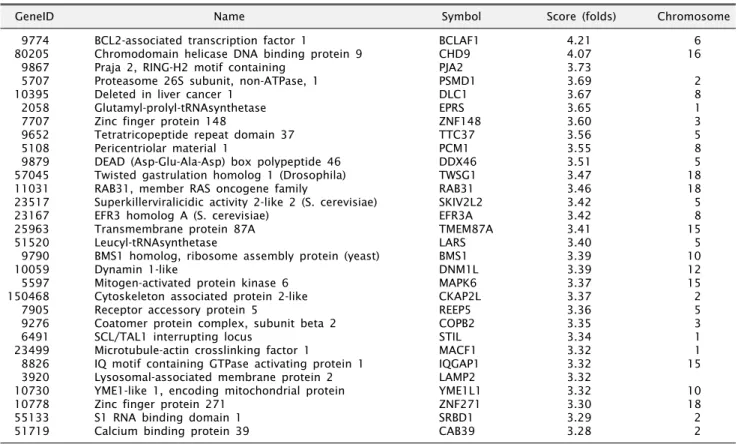Select GeneID 23167
Screen dimensions: 741x444
[x=32, y=215]
